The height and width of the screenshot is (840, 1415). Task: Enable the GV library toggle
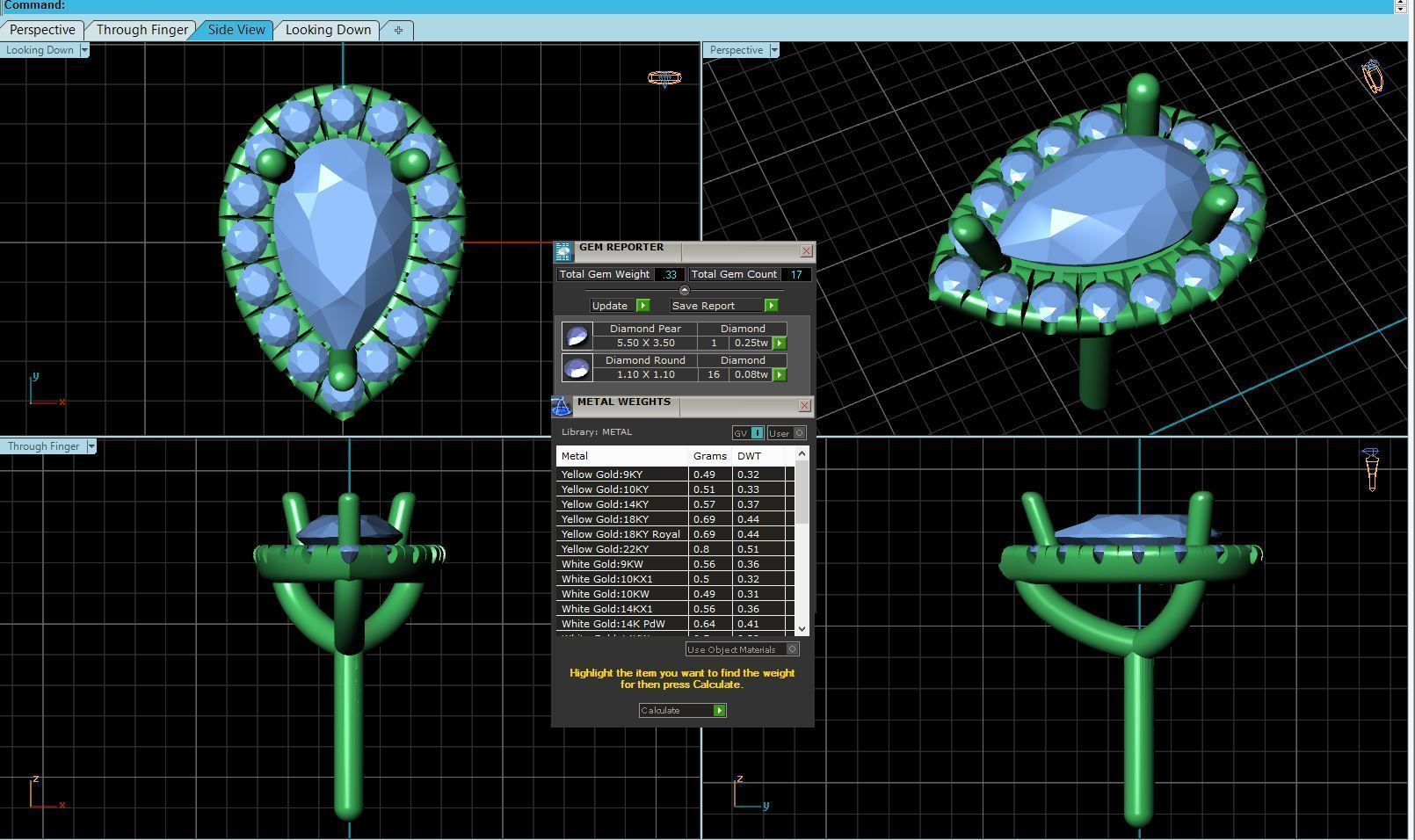click(x=748, y=433)
